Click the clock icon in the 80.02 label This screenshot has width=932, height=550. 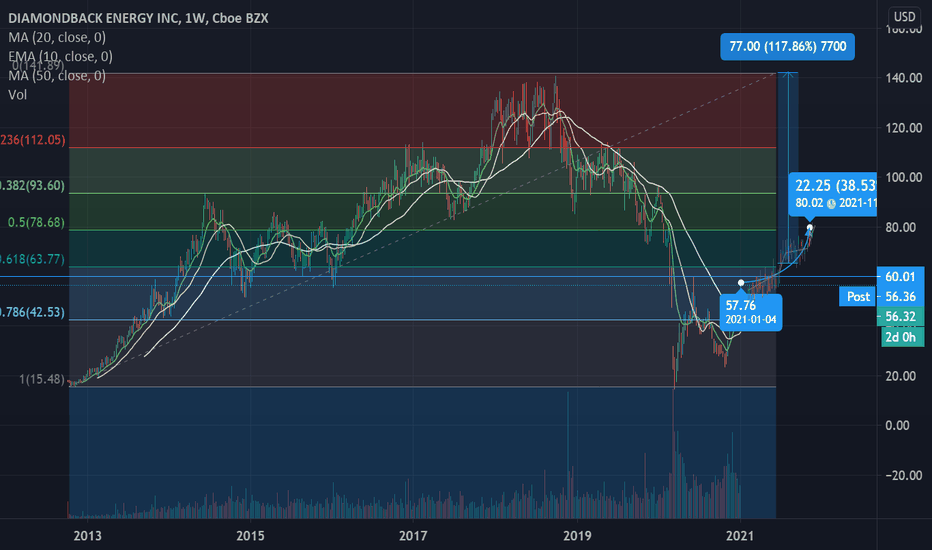(831, 203)
